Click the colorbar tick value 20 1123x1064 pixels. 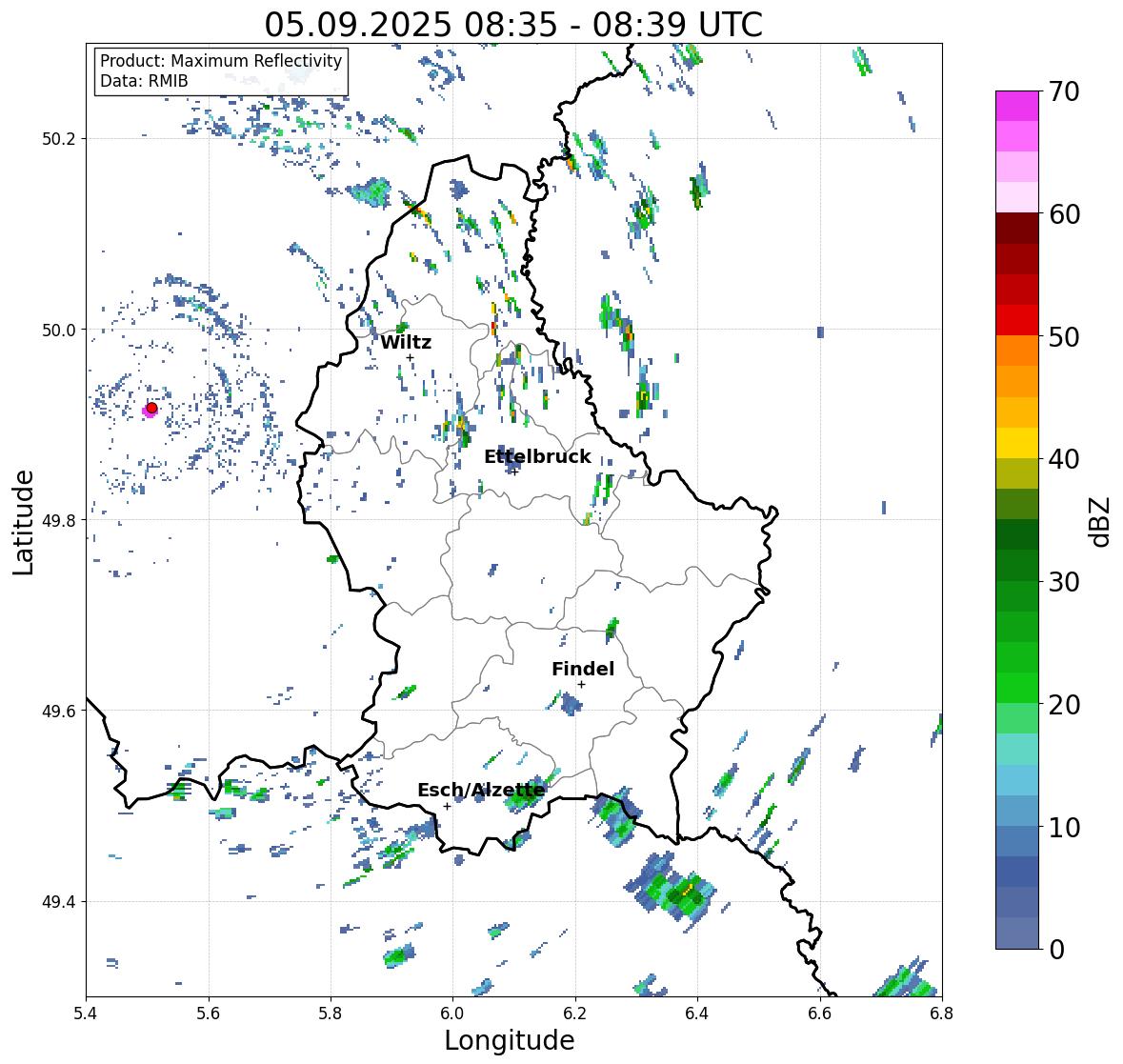point(1064,705)
